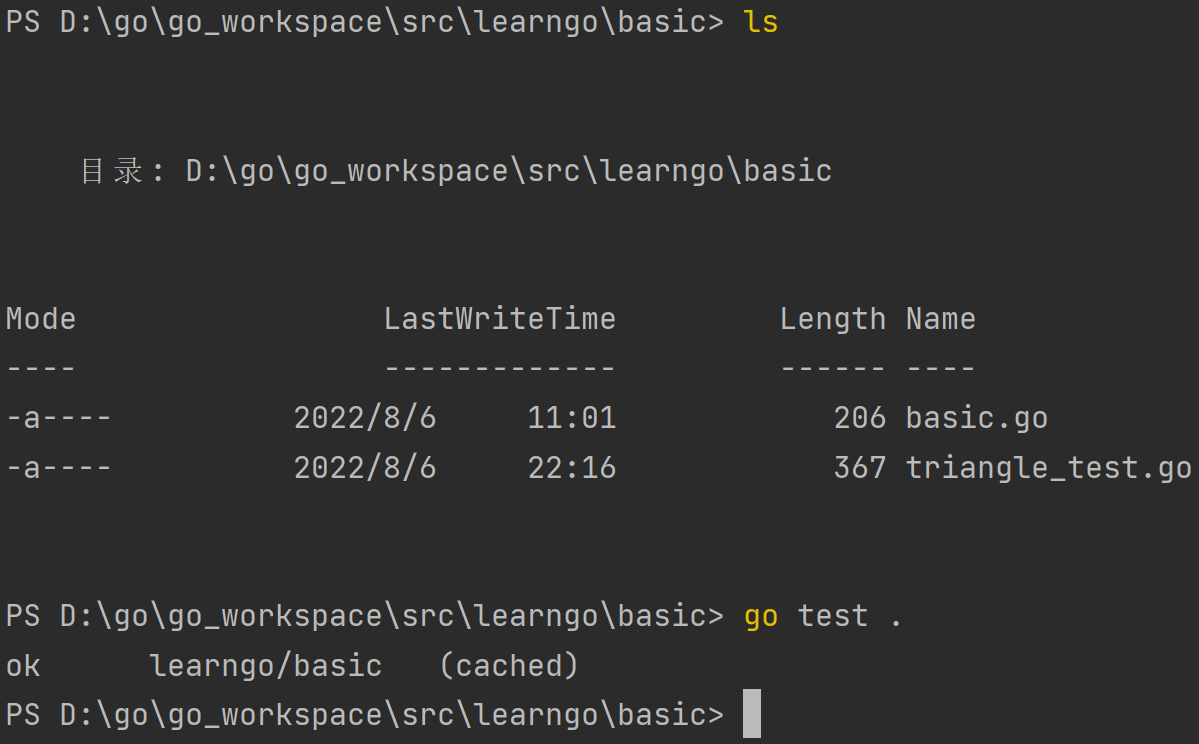Screen dimensions: 1199x744
Task: Click the learngo/basic package name
Action: coord(266,666)
